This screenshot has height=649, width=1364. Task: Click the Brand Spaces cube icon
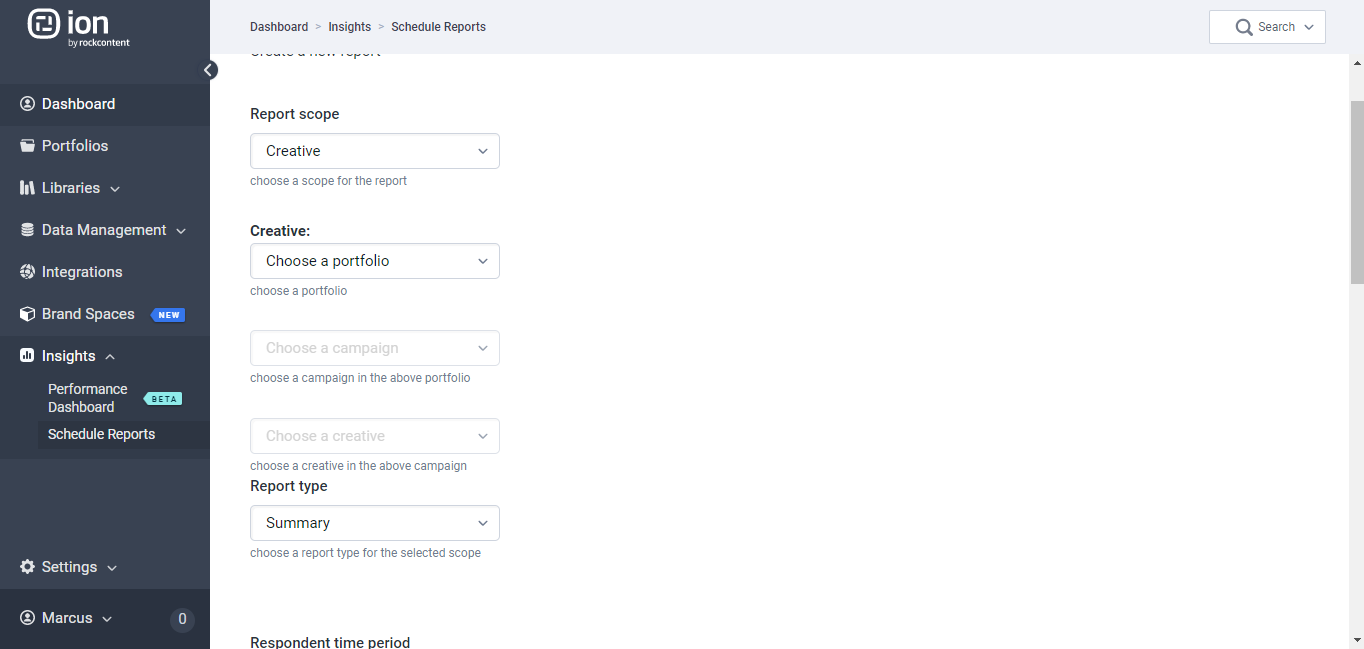point(27,314)
